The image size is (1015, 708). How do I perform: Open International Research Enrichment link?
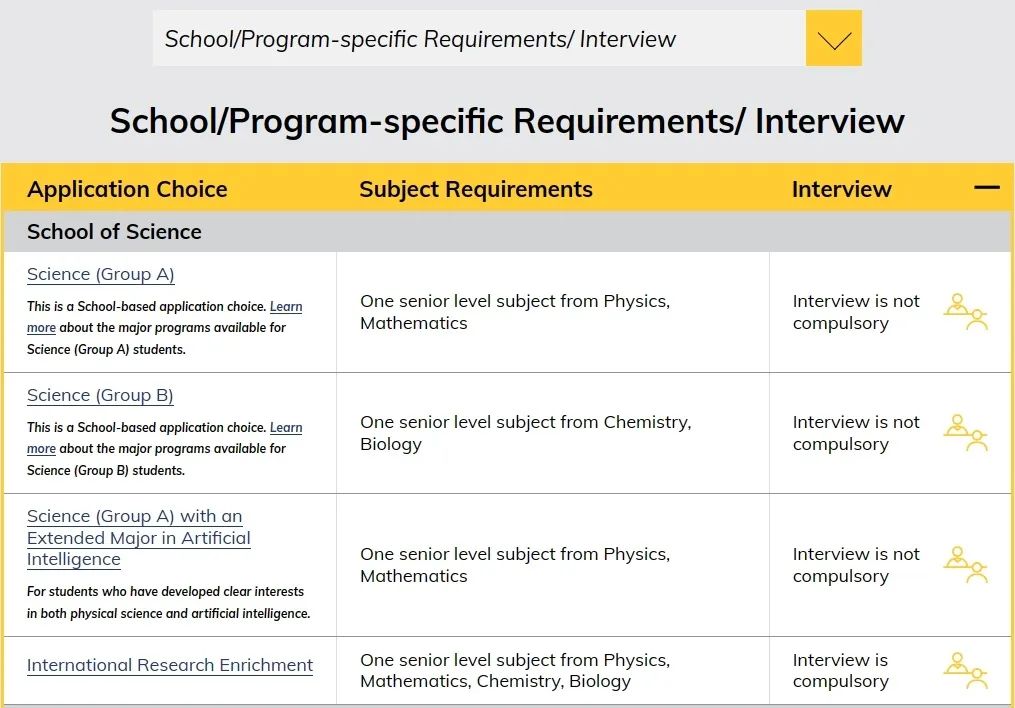coord(170,665)
